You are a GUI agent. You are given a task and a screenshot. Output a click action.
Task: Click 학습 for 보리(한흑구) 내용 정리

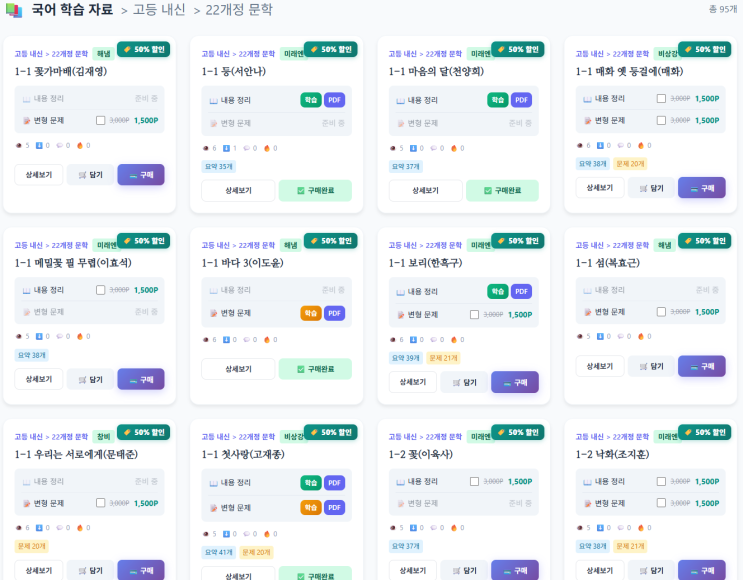coord(498,291)
